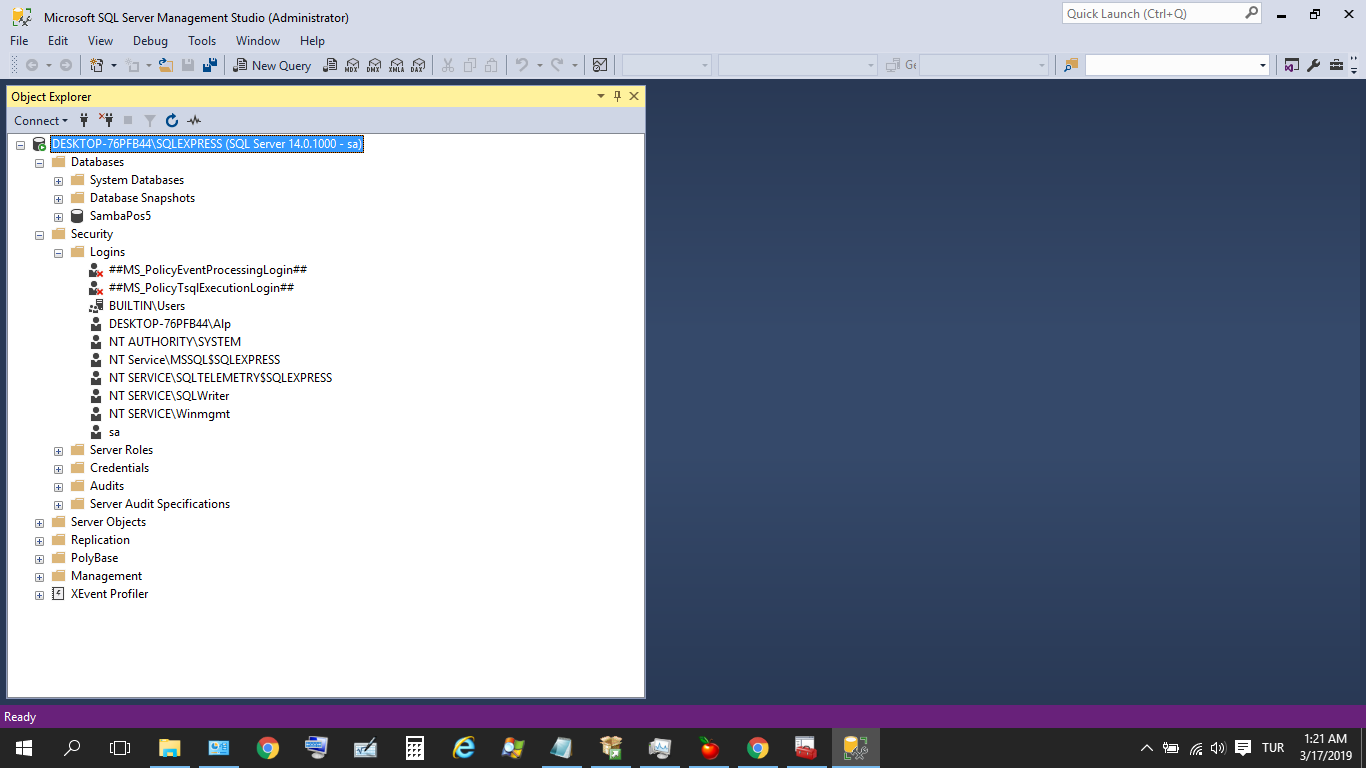Image resolution: width=1366 pixels, height=768 pixels.
Task: Collapse the Logins folder
Action: tap(58, 253)
